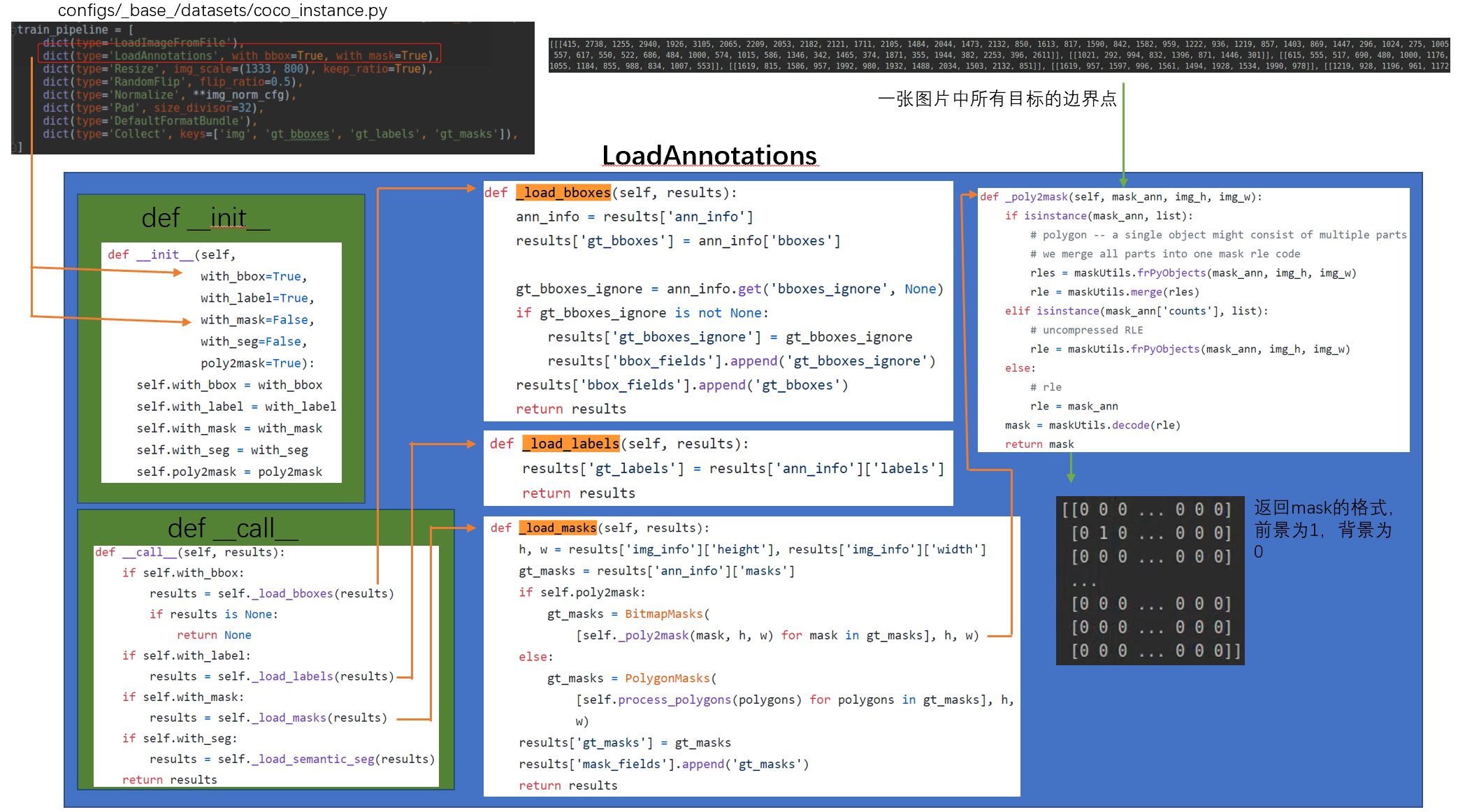Click the highlighted _load_bboxes function name
1458x812 pixels.
coord(563,193)
